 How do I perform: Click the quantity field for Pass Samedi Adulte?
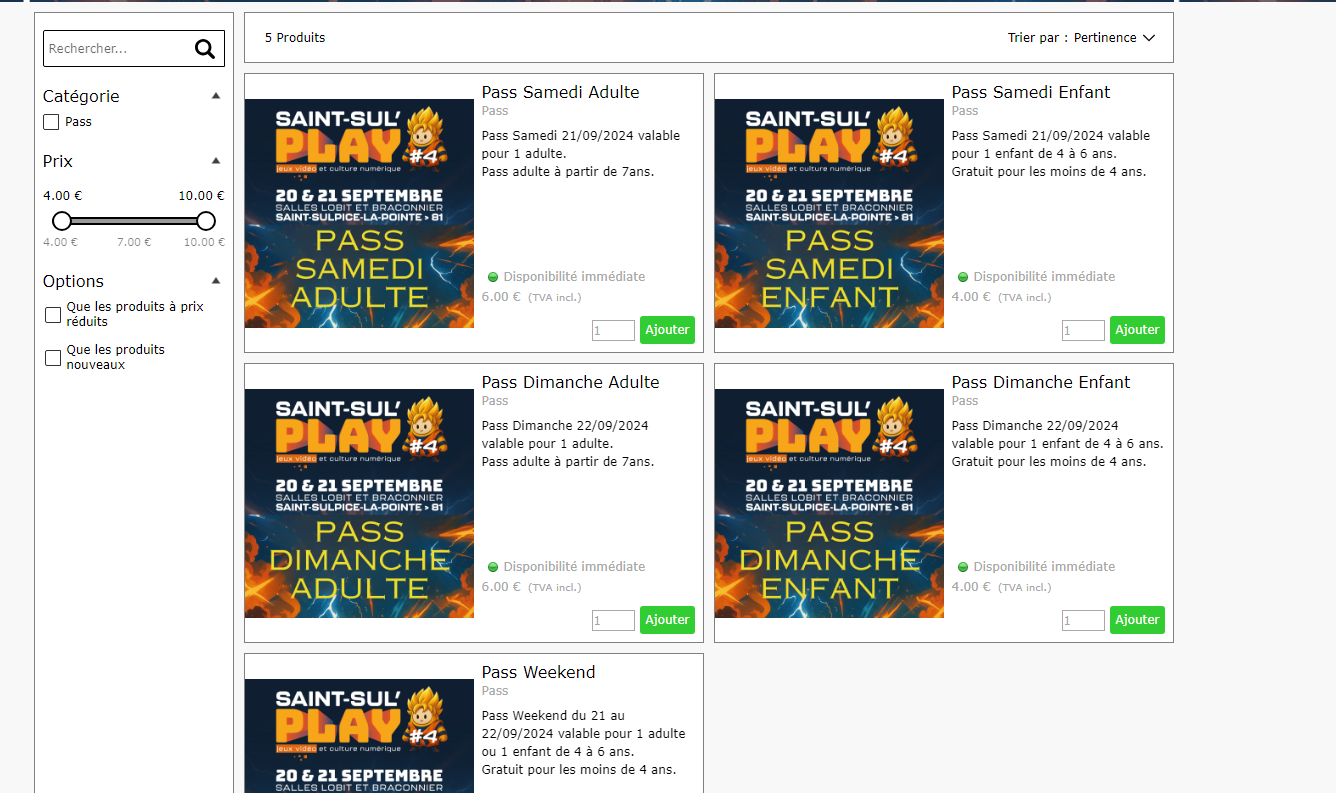(x=613, y=330)
